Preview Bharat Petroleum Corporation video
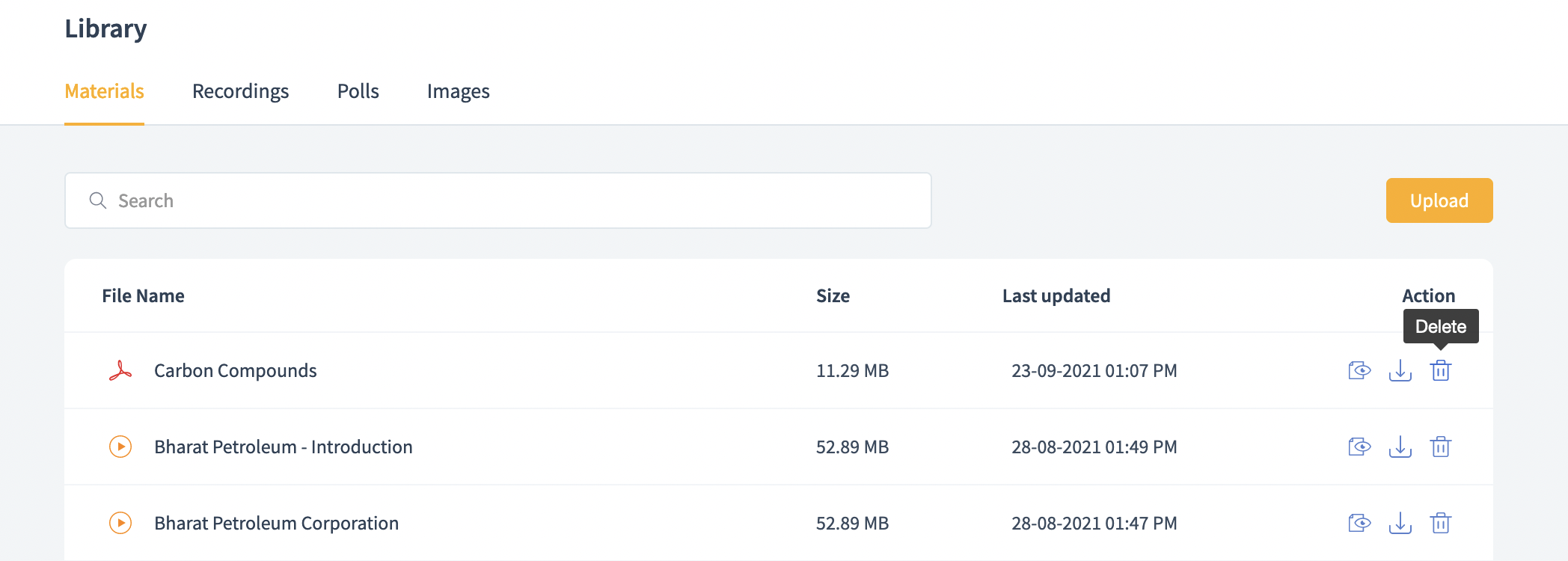The width and height of the screenshot is (1568, 561). click(x=1359, y=523)
